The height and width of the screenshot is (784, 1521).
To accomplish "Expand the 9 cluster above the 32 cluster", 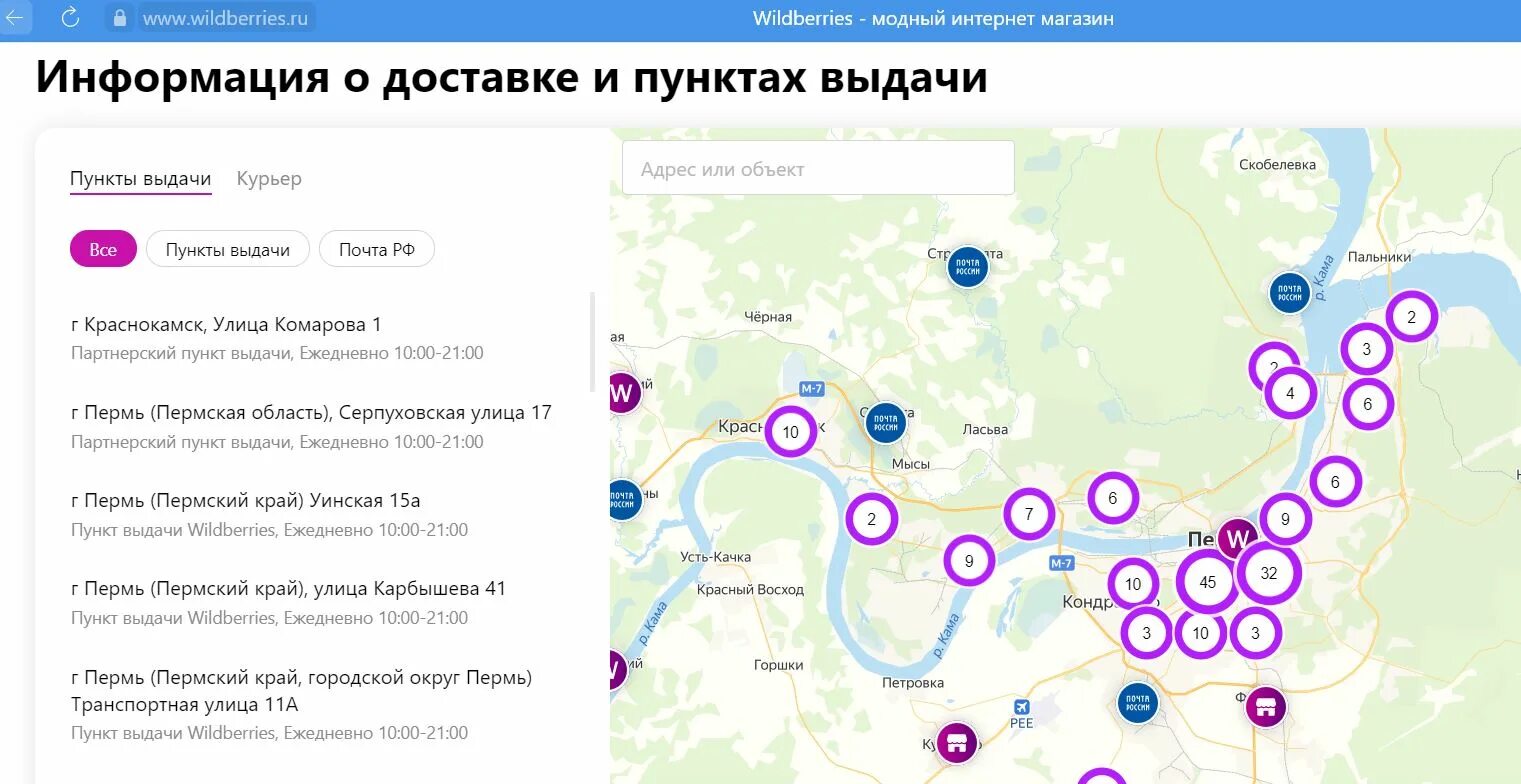I will tap(1285, 518).
